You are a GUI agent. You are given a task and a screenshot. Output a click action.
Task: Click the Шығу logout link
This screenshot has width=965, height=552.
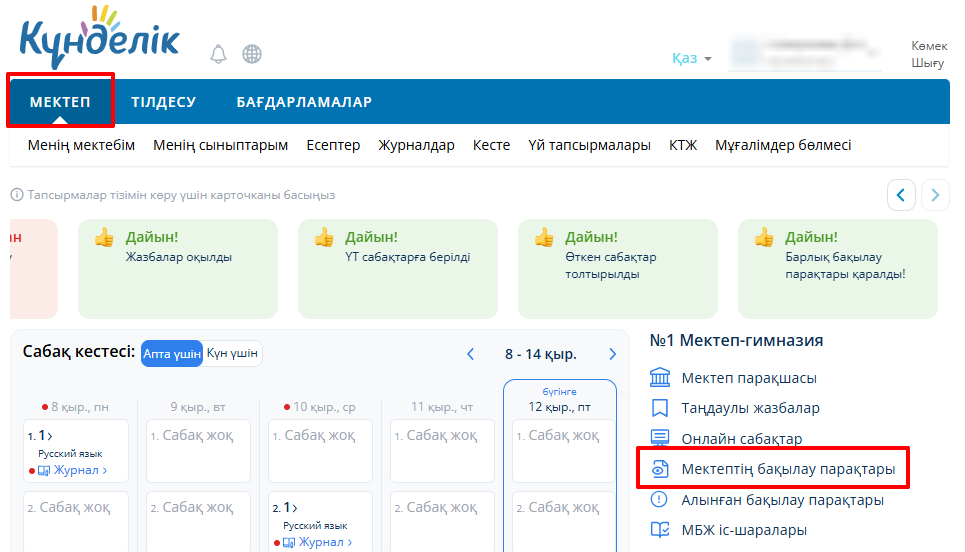927,63
